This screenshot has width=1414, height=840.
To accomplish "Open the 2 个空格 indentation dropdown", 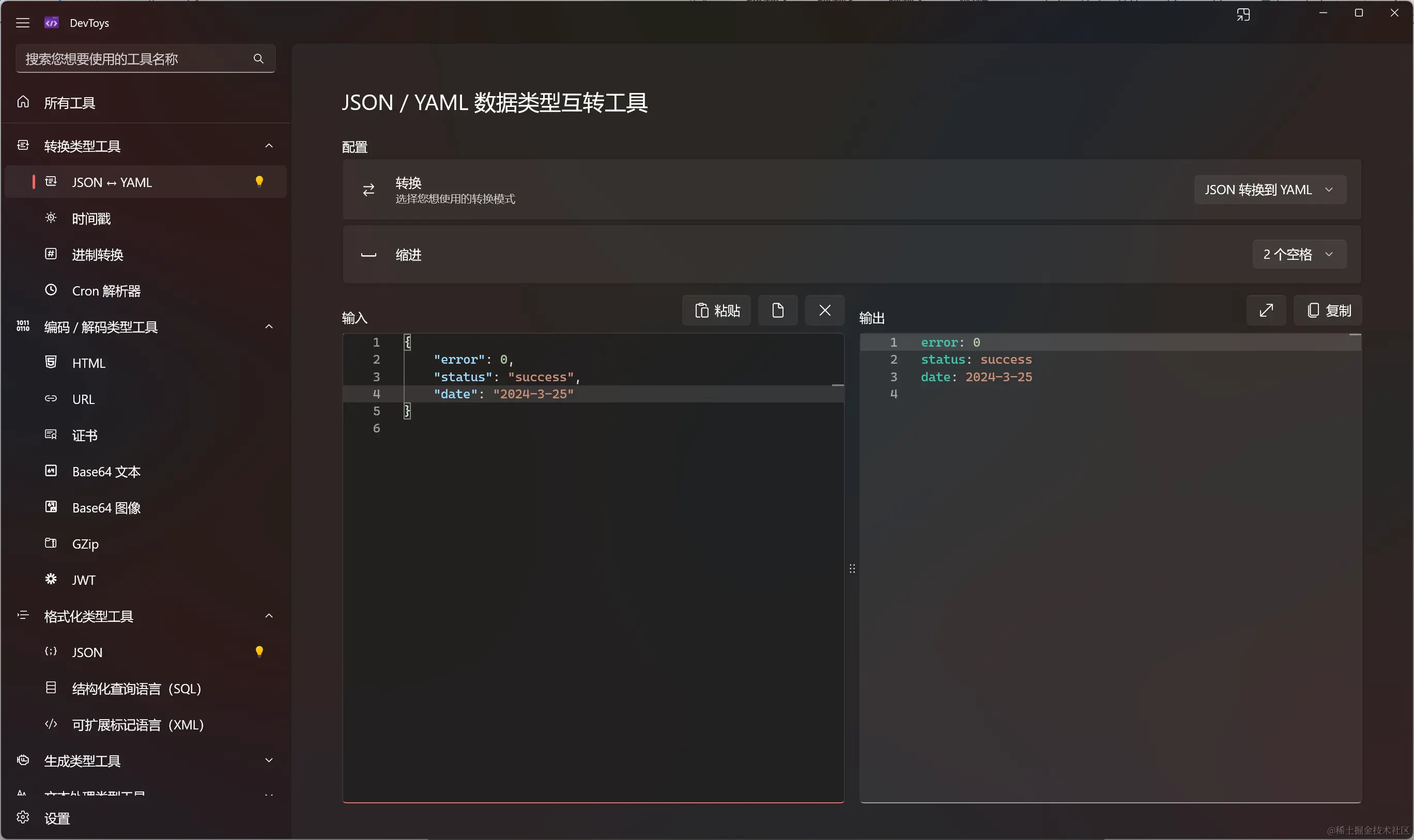I will click(x=1299, y=254).
